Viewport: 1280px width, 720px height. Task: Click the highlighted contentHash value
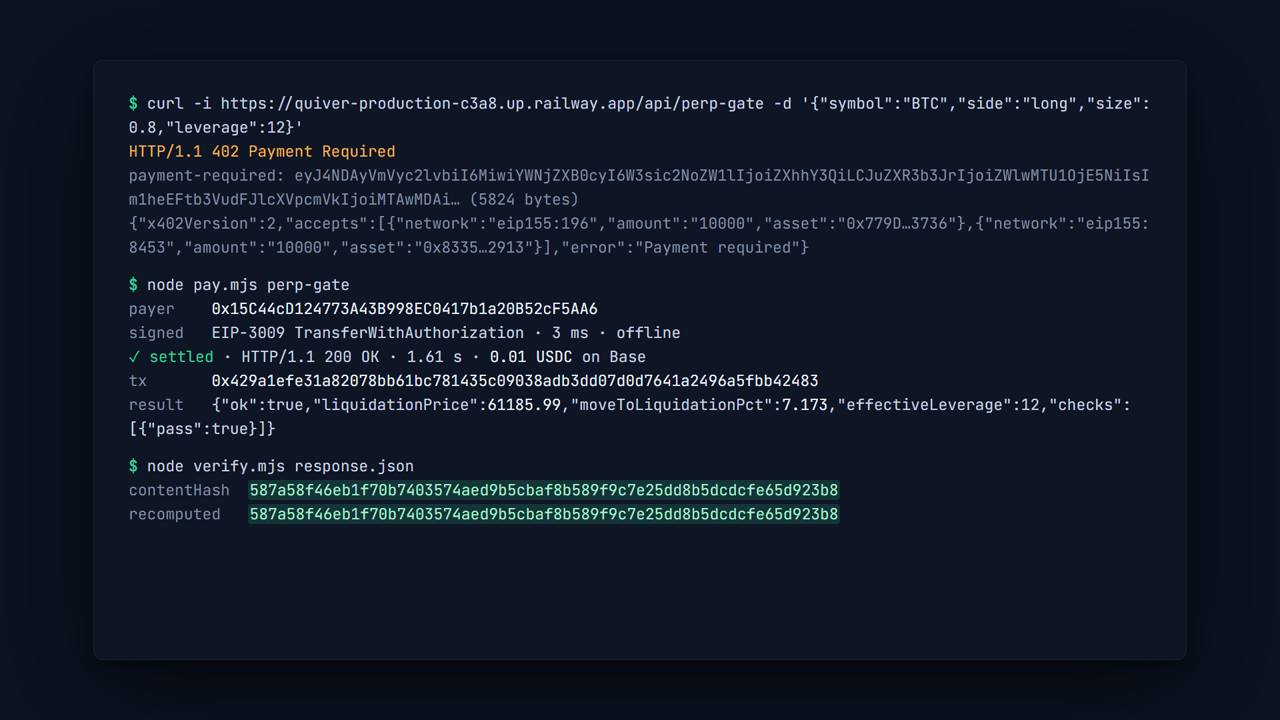[544, 490]
